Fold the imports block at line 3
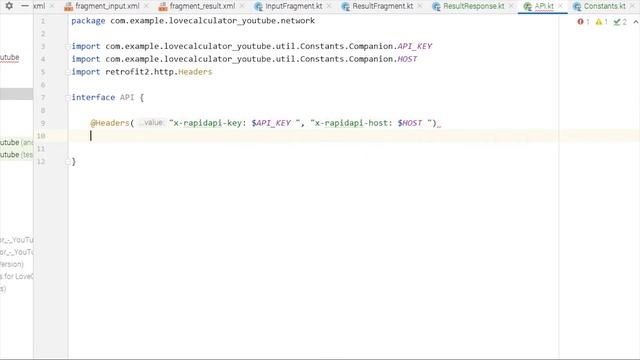The image size is (640, 360). [68, 47]
